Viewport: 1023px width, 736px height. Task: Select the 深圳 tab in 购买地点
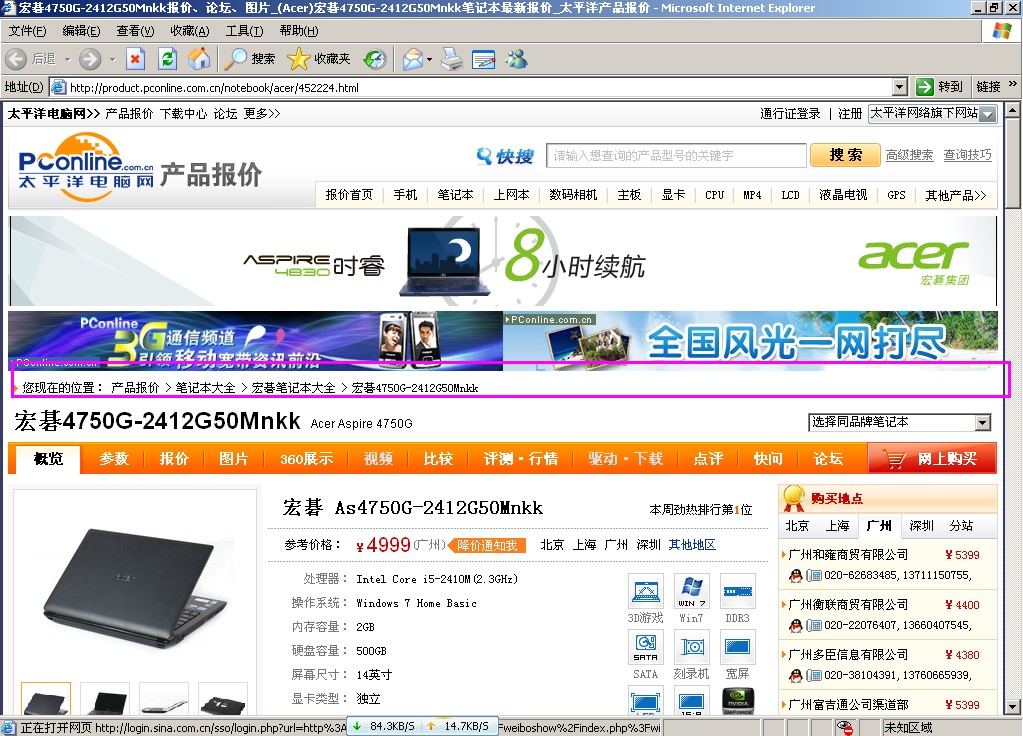click(x=921, y=526)
